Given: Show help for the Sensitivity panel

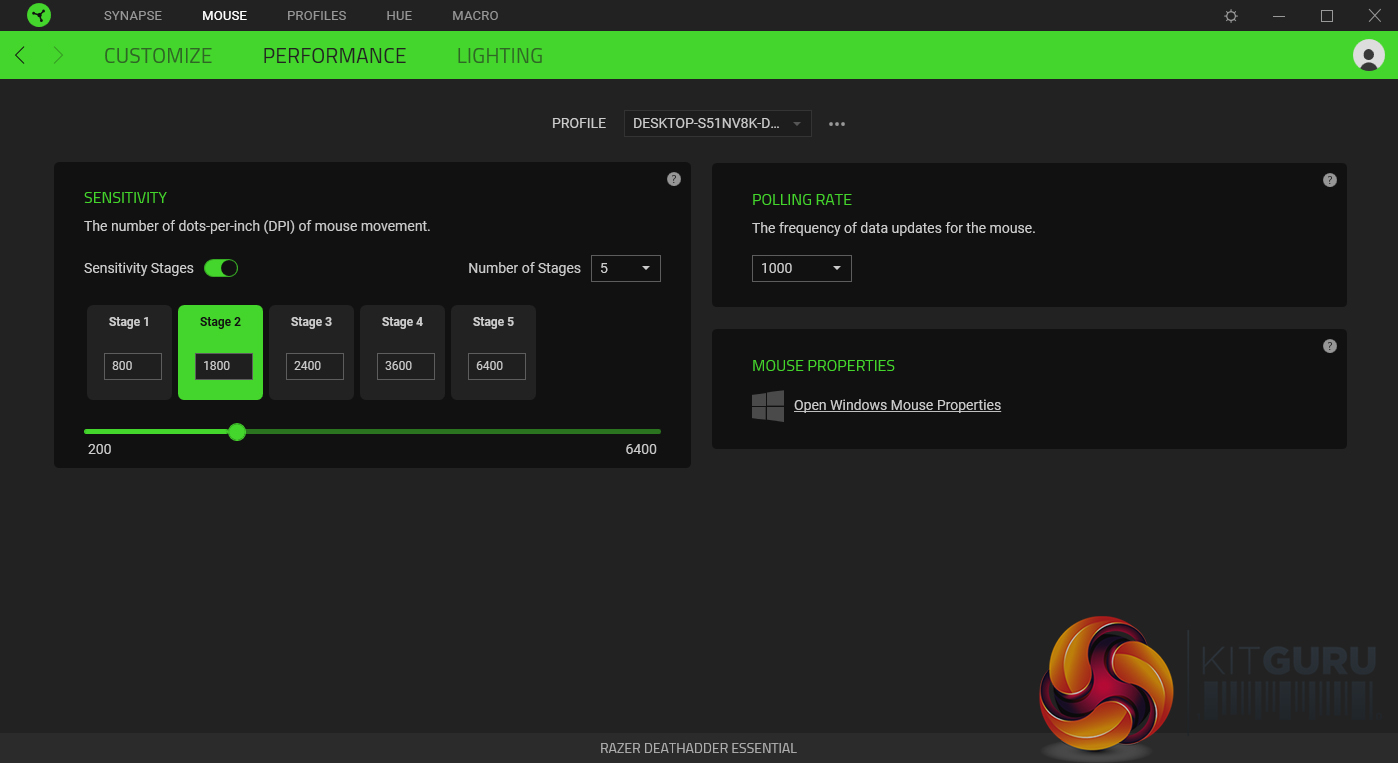Looking at the screenshot, I should click(674, 179).
